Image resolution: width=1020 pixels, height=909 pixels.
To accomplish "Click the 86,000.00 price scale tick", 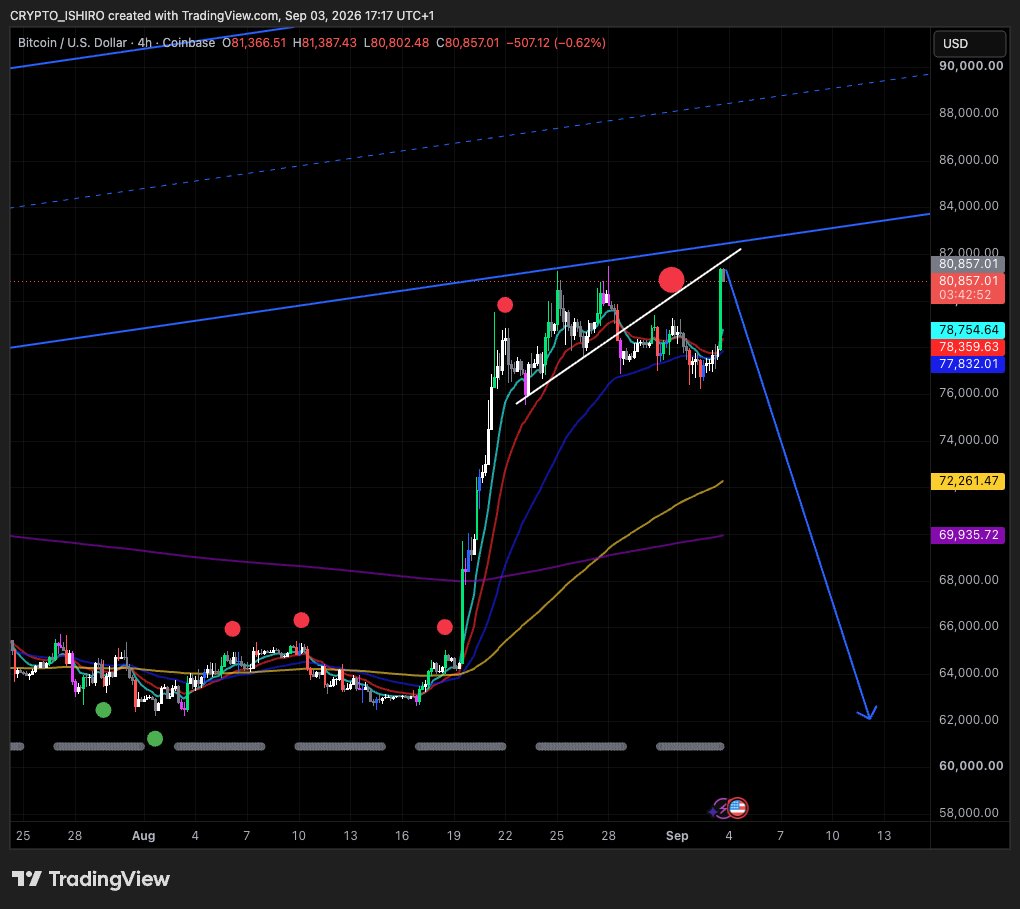I will (969, 159).
